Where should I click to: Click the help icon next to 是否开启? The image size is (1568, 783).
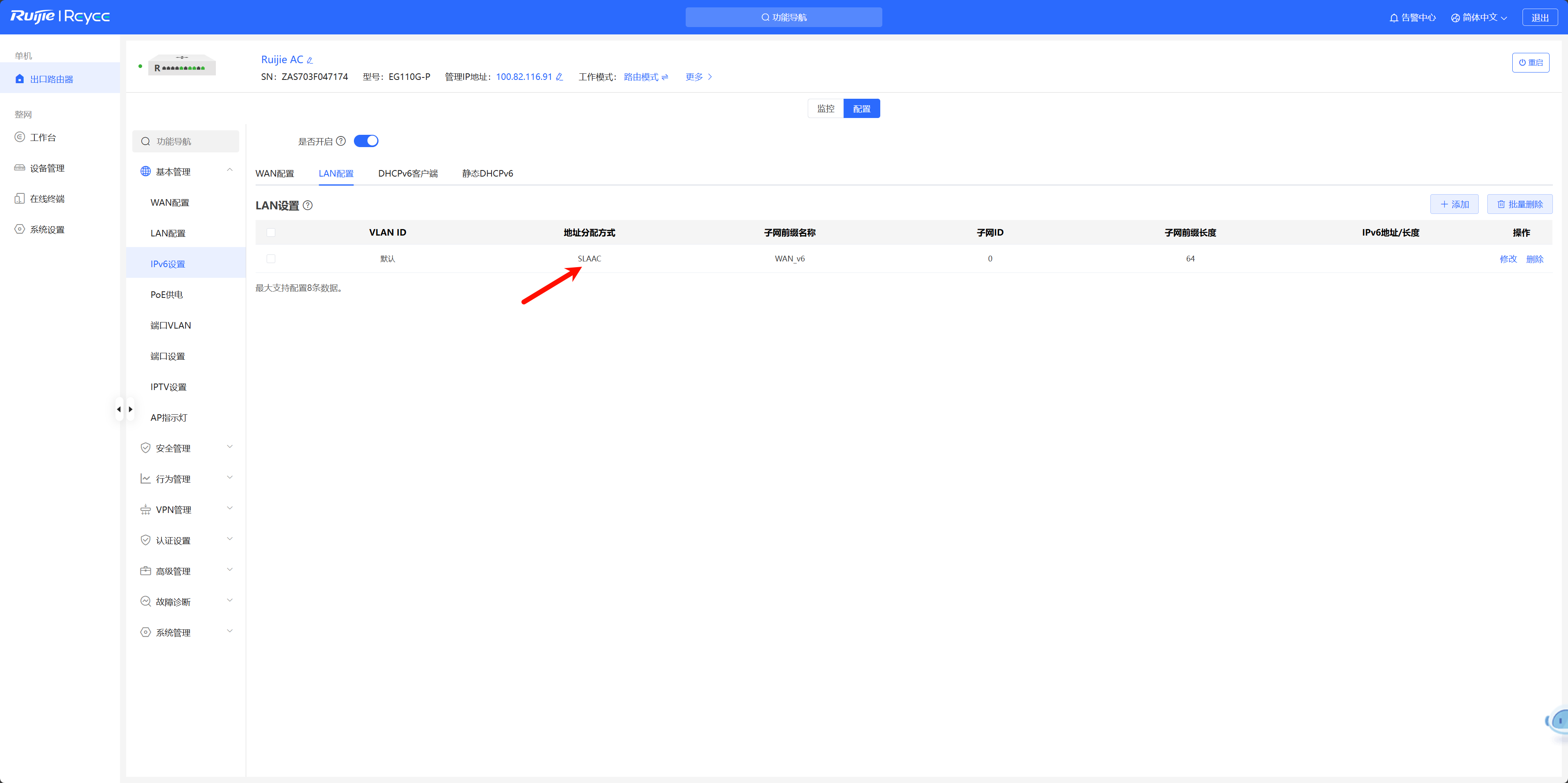(341, 141)
